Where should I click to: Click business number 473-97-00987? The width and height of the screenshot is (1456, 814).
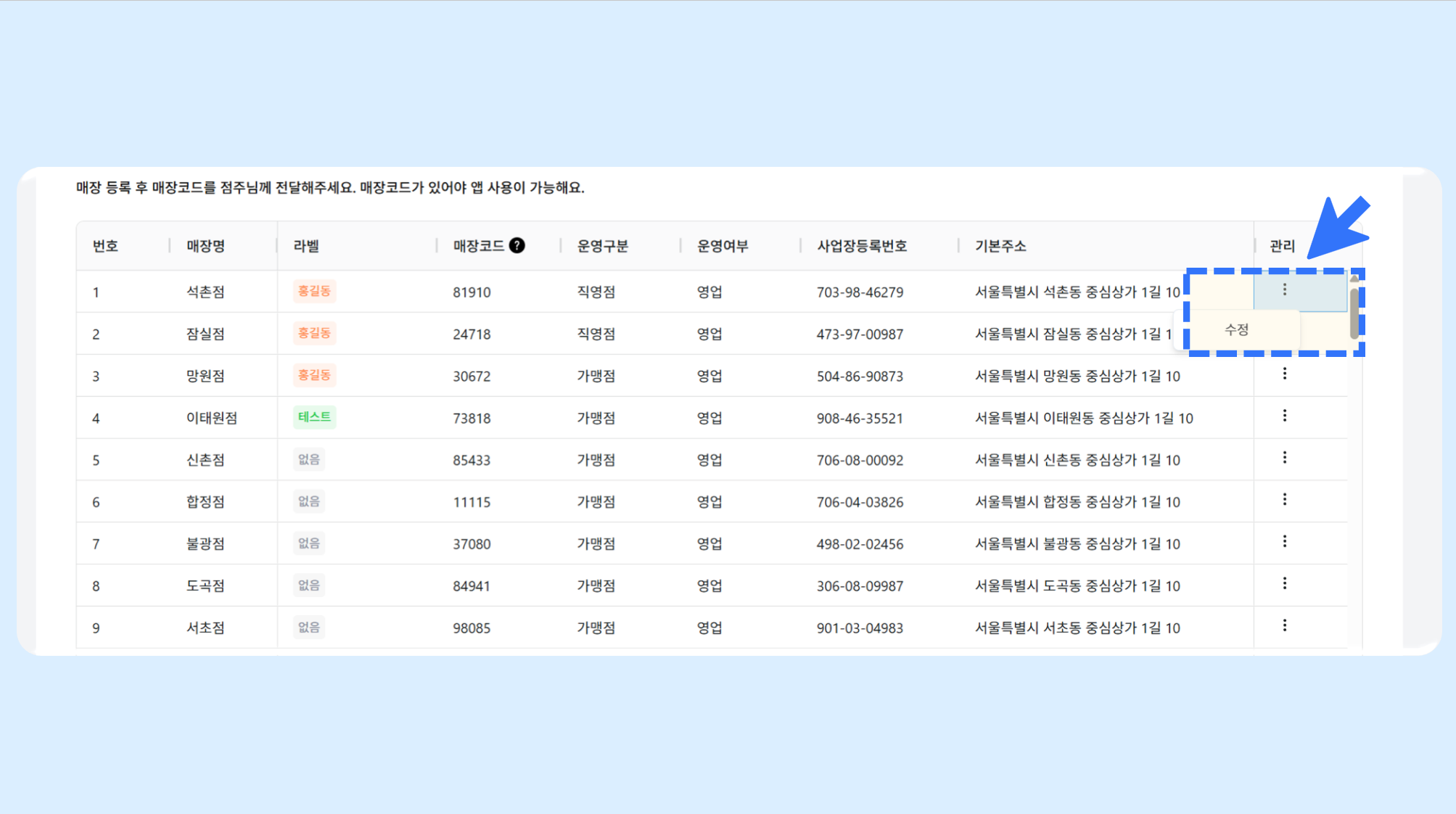pyautogui.click(x=860, y=334)
